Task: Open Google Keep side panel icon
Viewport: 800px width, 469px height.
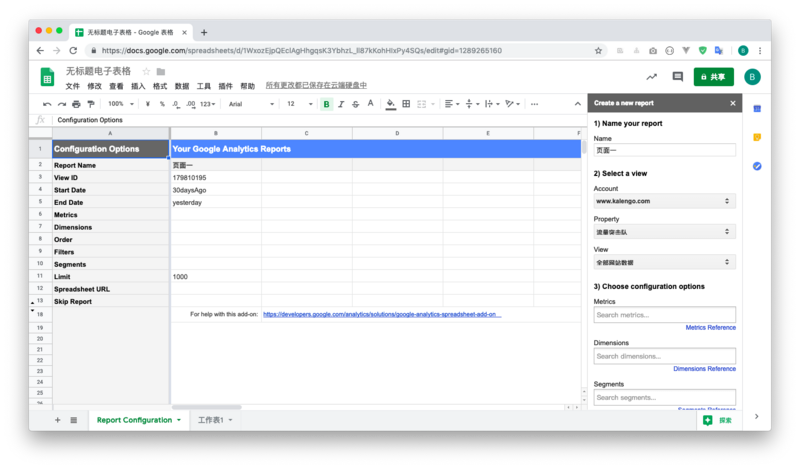Action: (x=757, y=137)
